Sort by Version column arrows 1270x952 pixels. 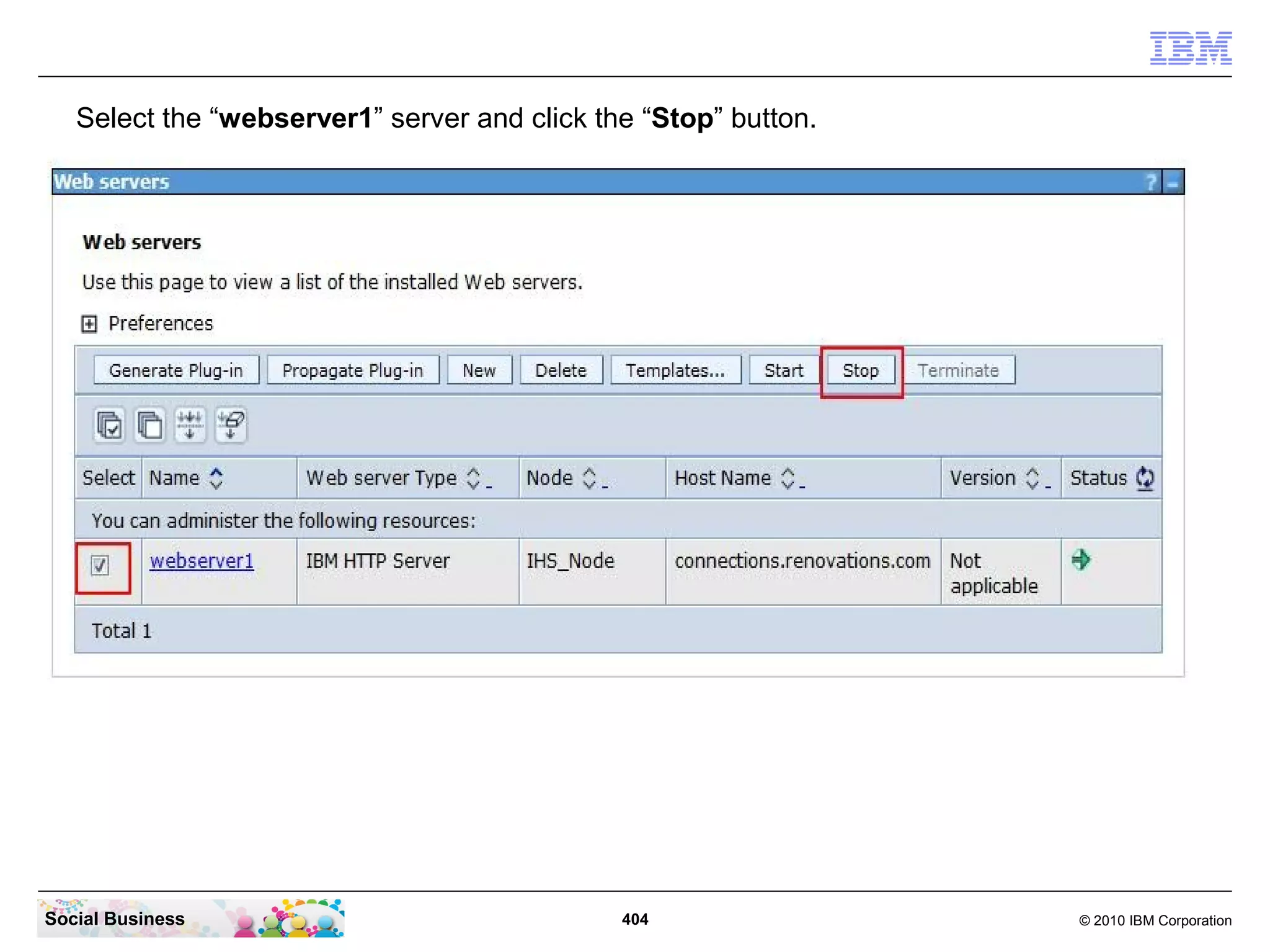[x=1032, y=478]
